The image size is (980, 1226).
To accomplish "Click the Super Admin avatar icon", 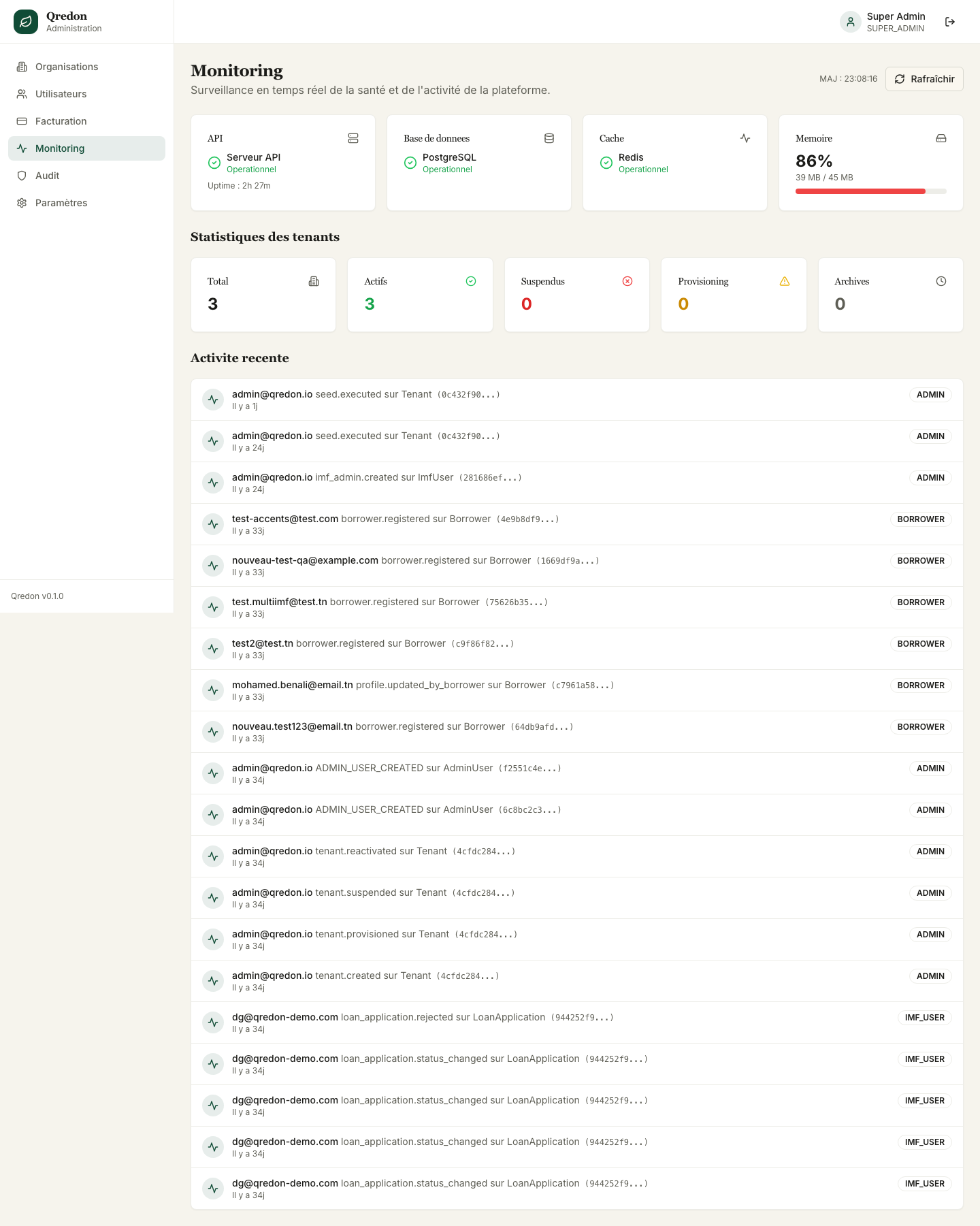I will 851,22.
